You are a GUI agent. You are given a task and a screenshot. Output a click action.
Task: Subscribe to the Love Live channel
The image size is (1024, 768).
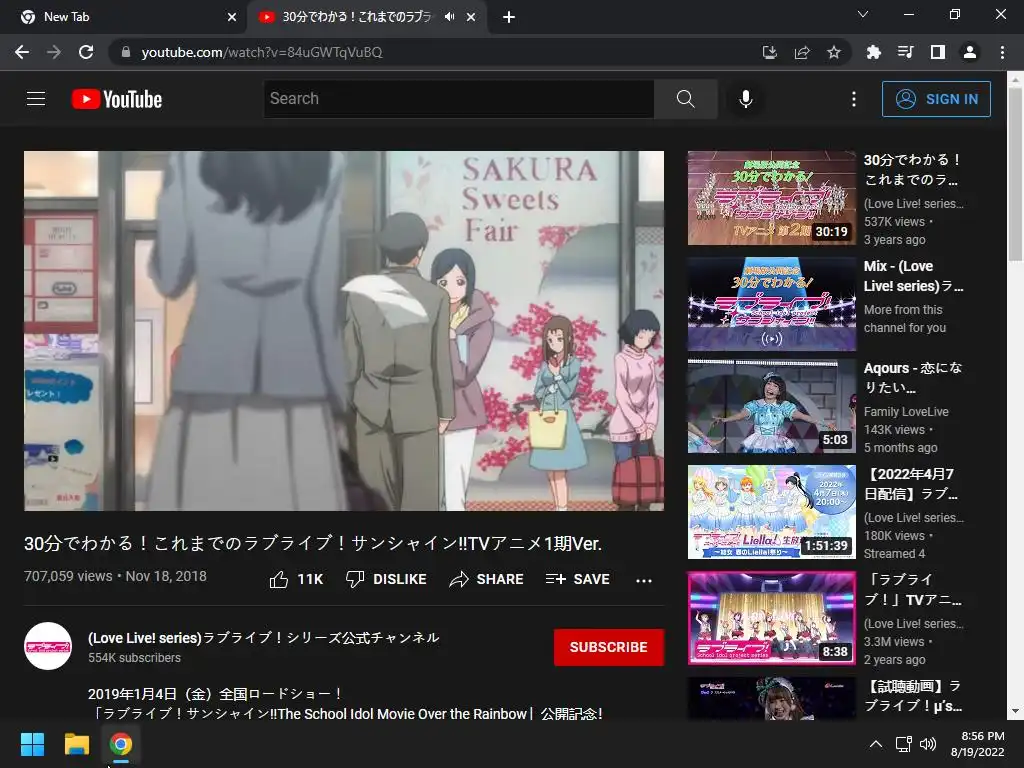tap(609, 647)
